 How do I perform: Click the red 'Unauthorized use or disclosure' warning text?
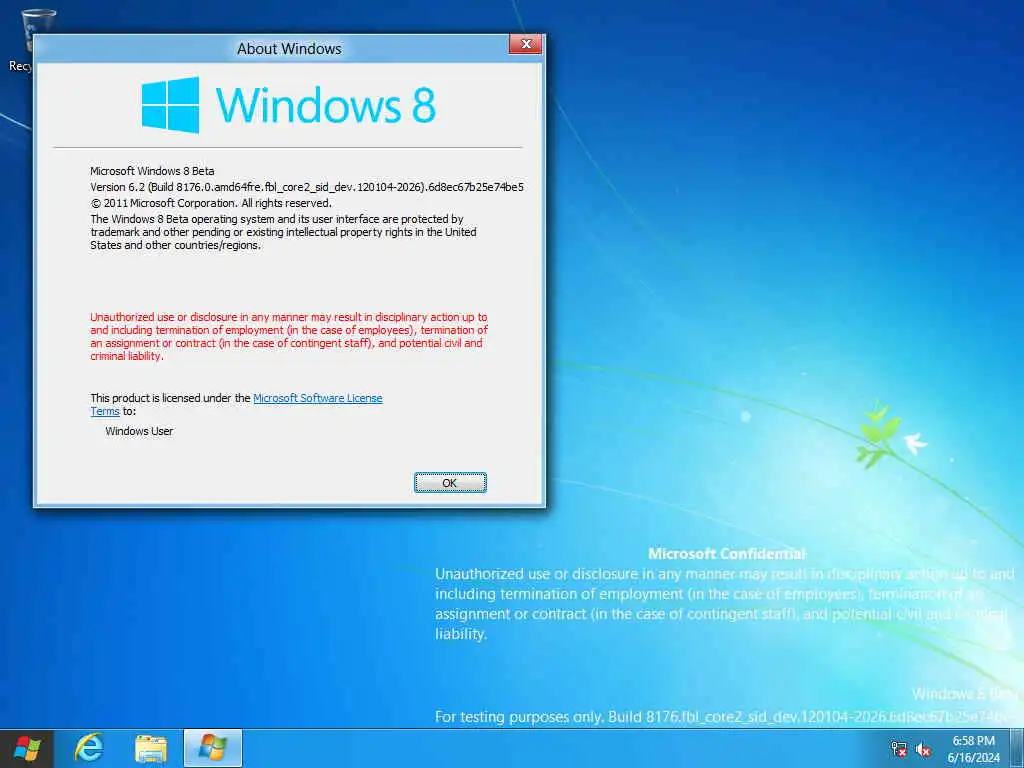tap(289, 336)
